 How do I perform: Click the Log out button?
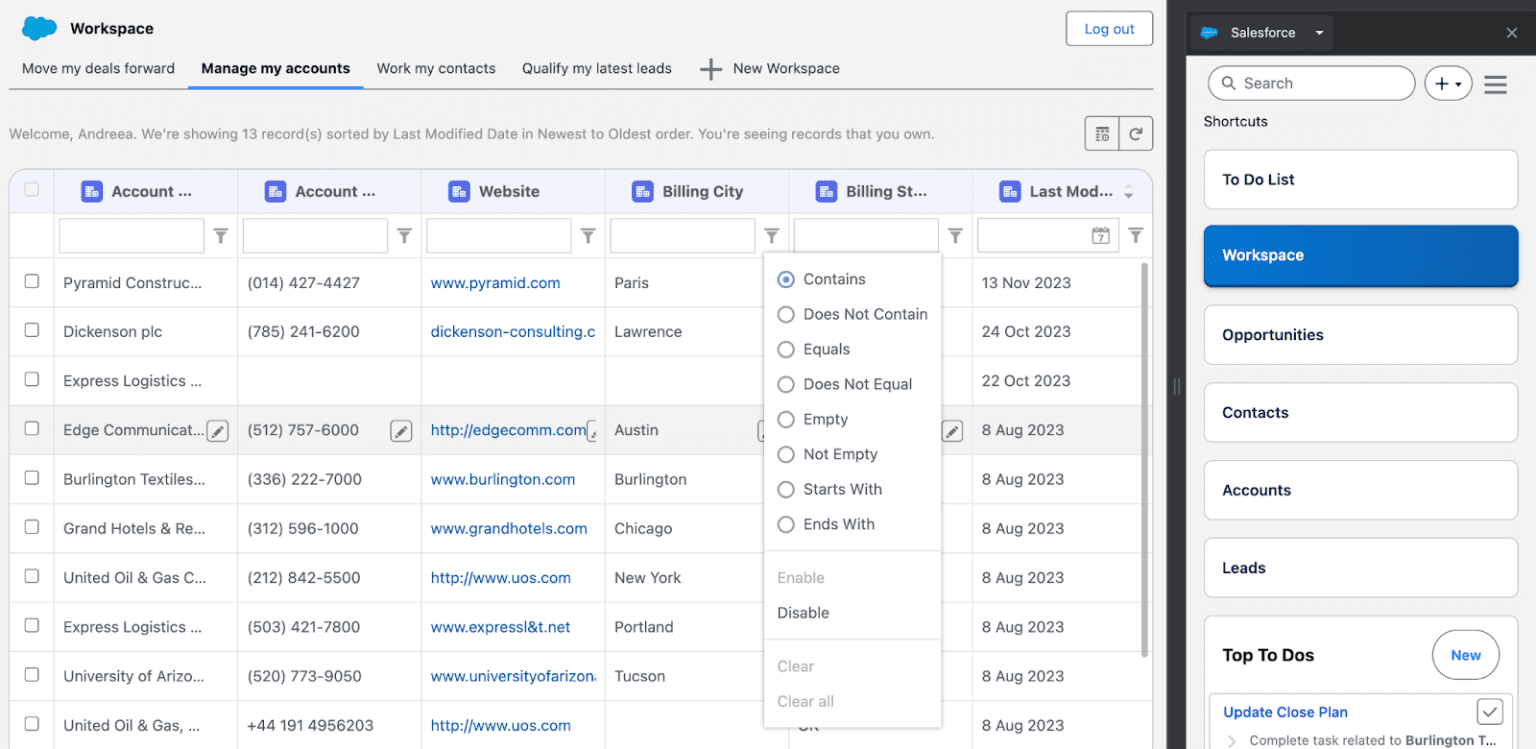1109,29
